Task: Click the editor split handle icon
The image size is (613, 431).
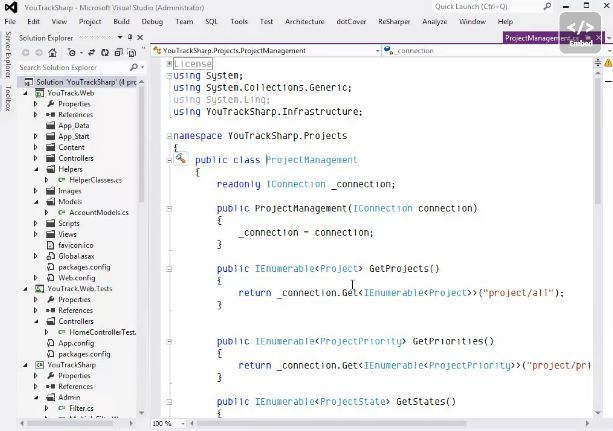Action: (598, 63)
